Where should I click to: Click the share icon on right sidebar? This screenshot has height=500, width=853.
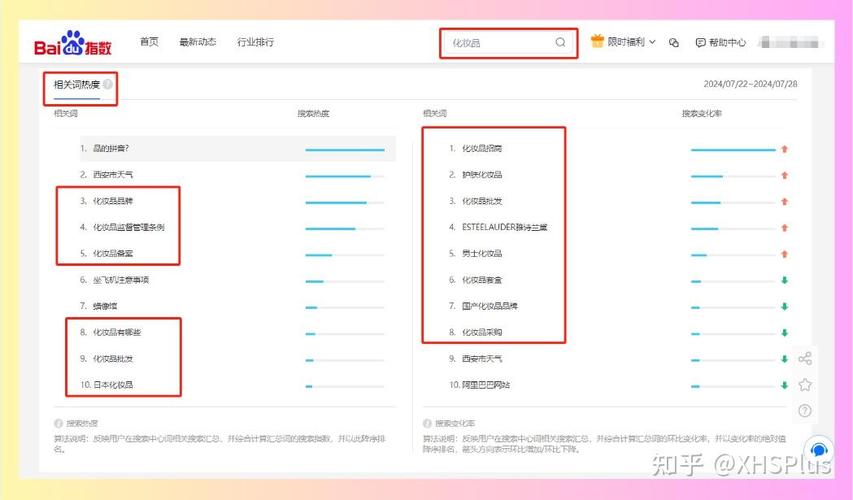805,359
